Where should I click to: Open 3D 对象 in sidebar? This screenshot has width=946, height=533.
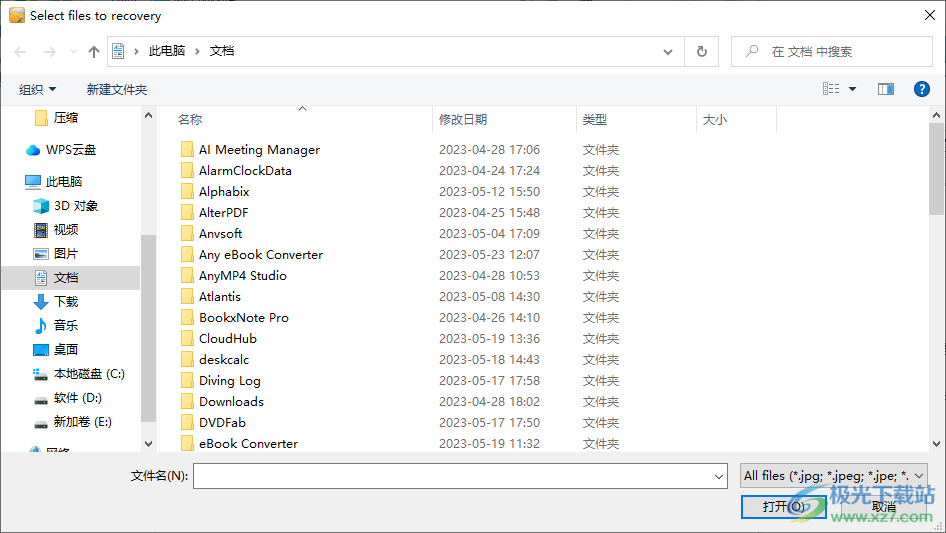point(65,206)
